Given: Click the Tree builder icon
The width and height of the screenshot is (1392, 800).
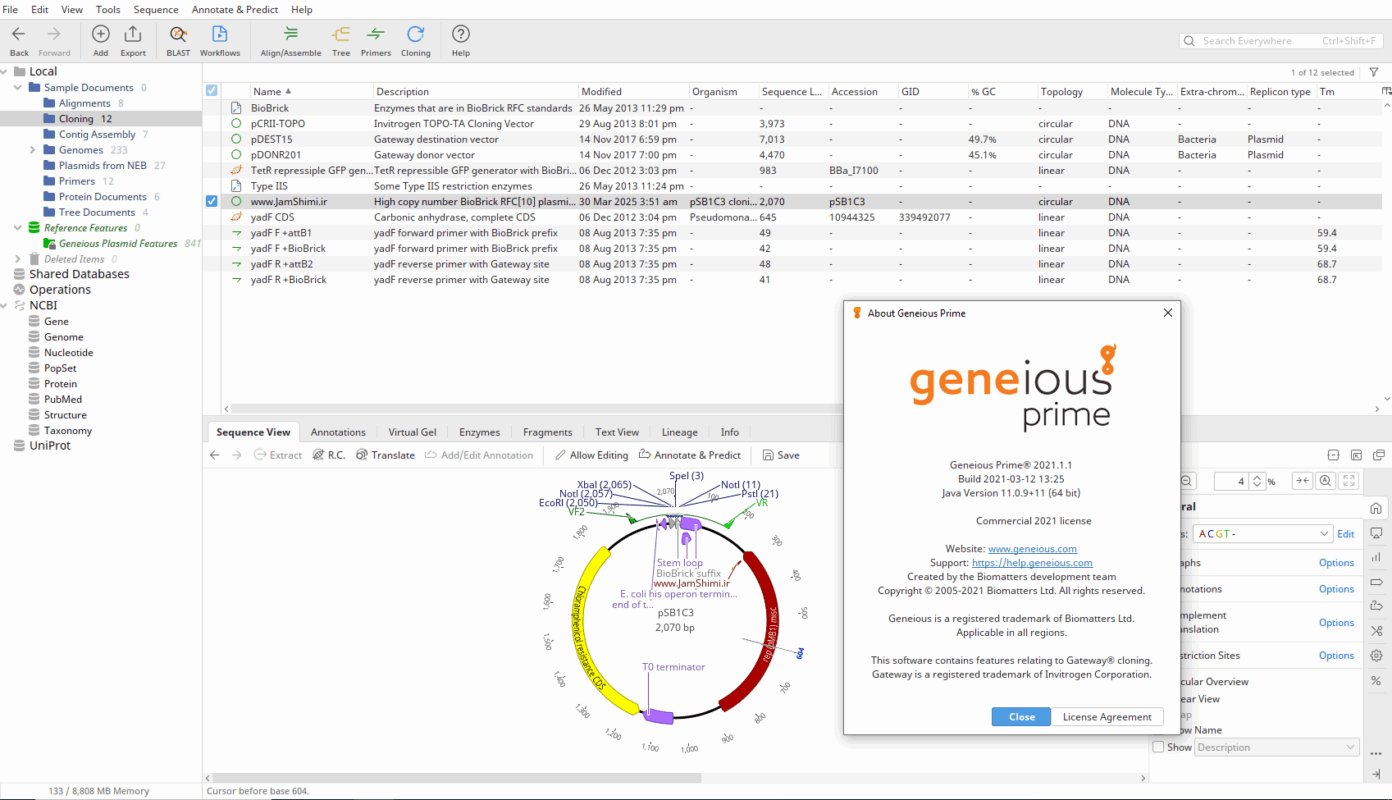Looking at the screenshot, I should coord(341,41).
